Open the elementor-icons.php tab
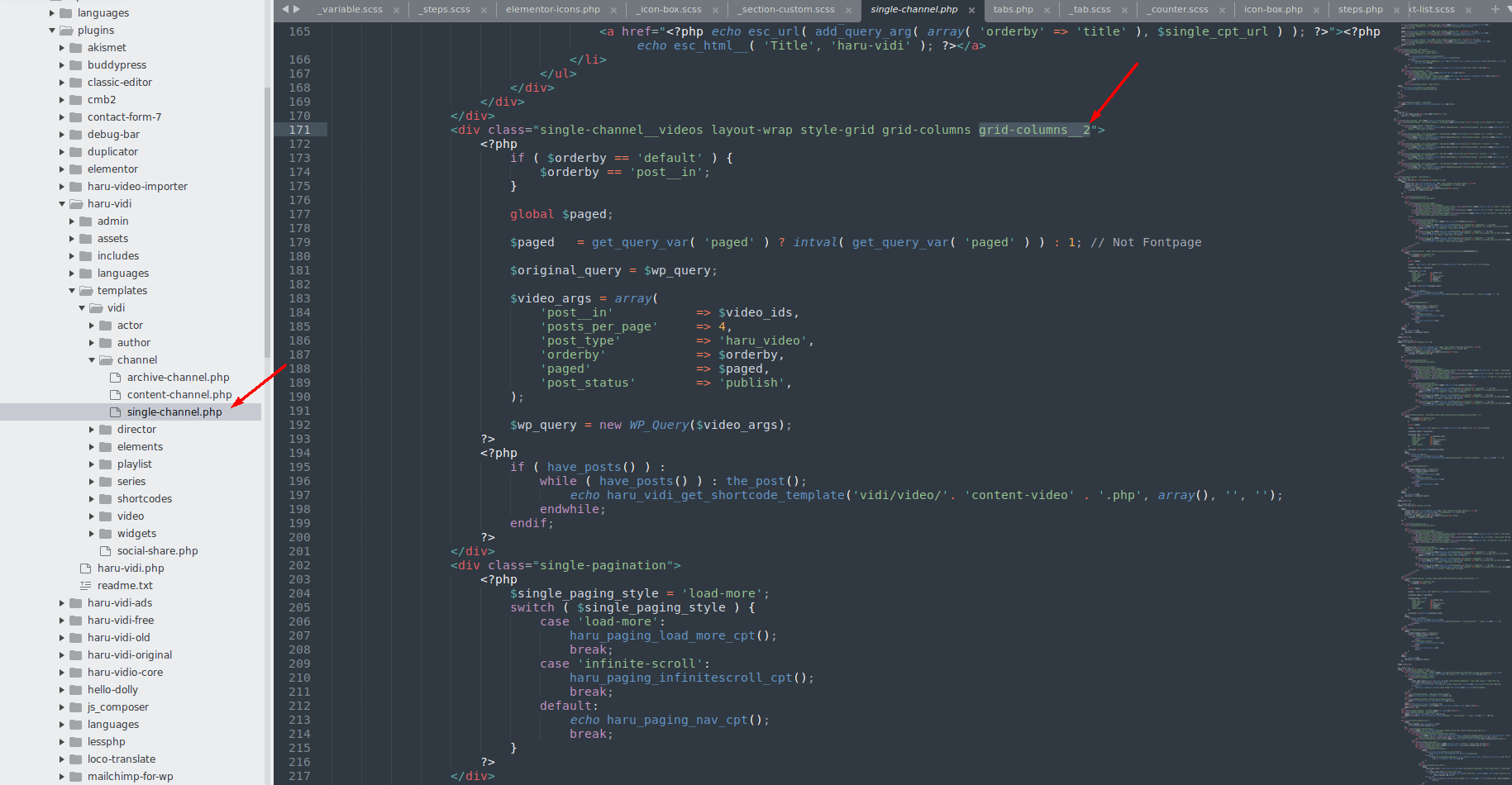 [553, 9]
